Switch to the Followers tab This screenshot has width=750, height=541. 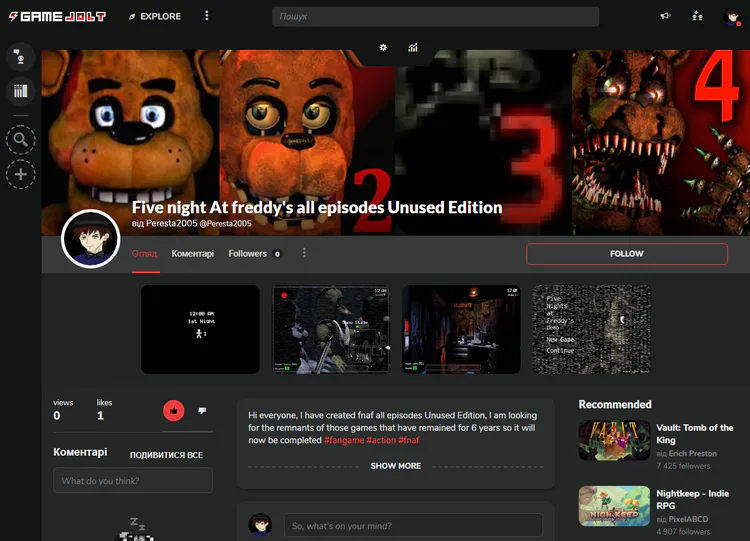point(255,254)
